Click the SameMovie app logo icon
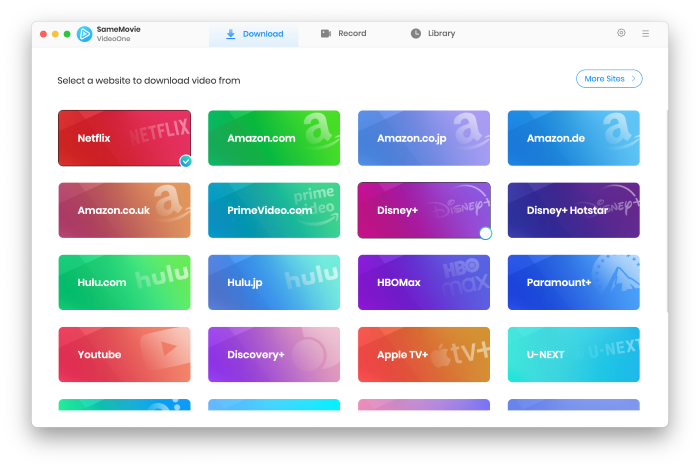The height and width of the screenshot is (469, 700). [84, 34]
